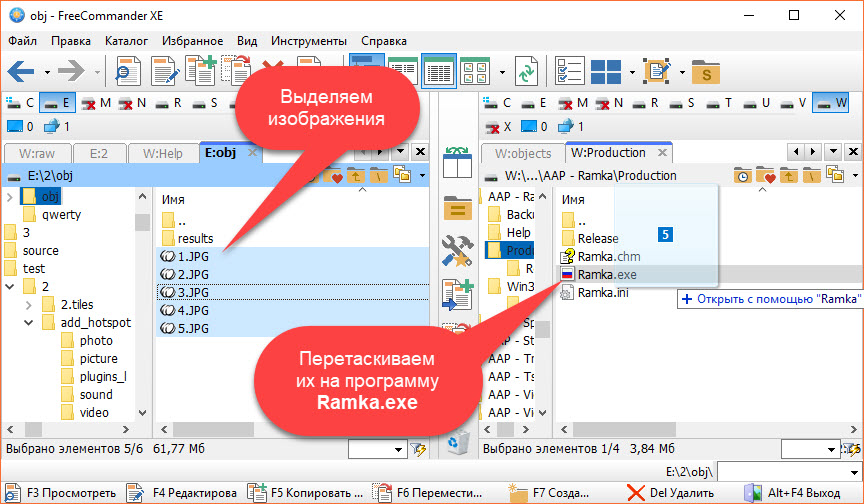This screenshot has width=864, height=504.
Task: Click the synchronize folders green arrows icon
Action: coord(526,71)
